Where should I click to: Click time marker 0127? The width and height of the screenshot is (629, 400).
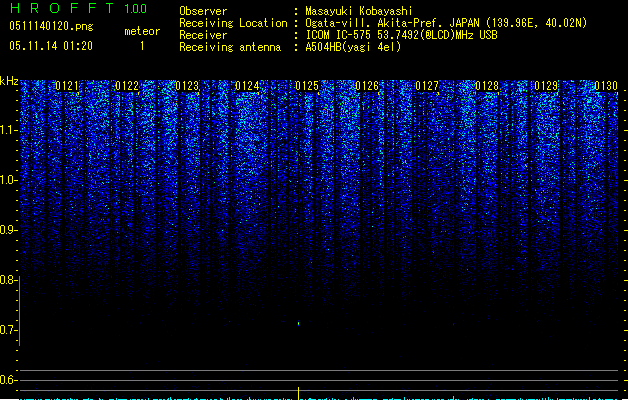(427, 86)
